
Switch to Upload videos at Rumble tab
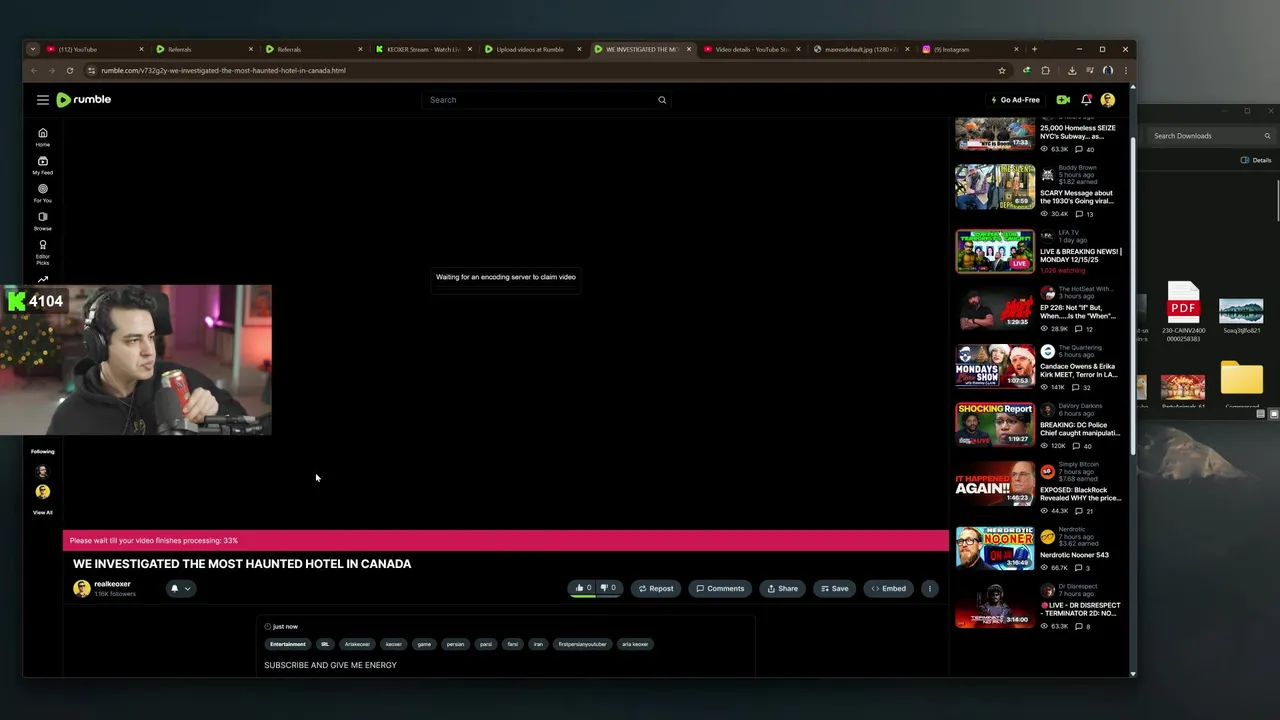532,49
